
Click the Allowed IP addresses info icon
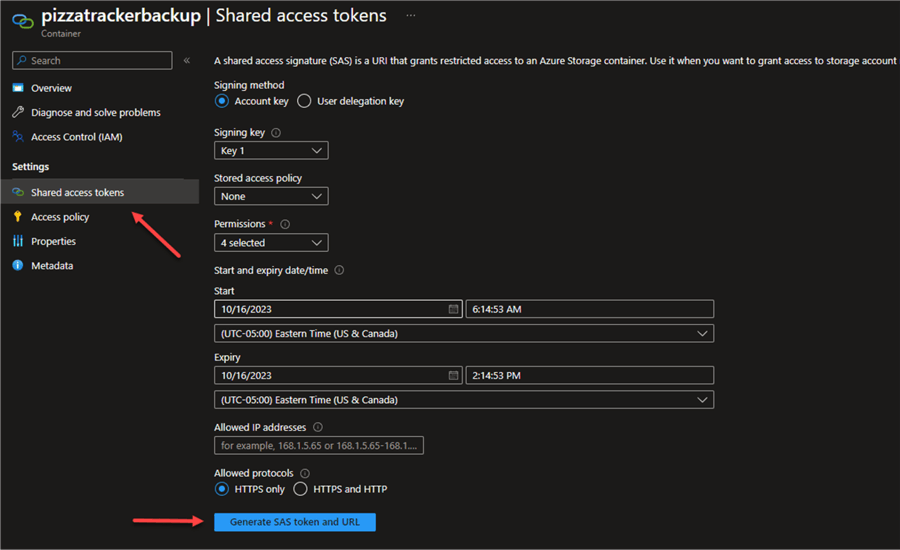318,427
